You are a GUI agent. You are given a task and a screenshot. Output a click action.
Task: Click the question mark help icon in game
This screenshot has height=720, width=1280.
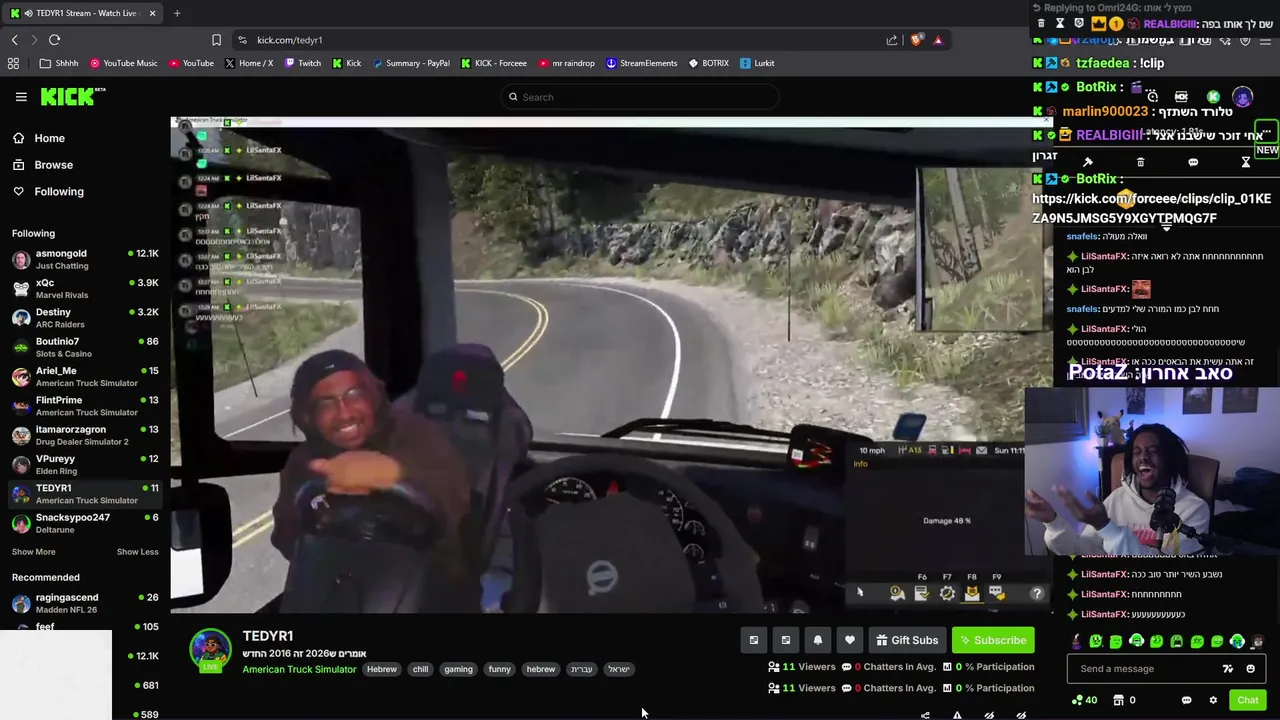[x=1037, y=593]
